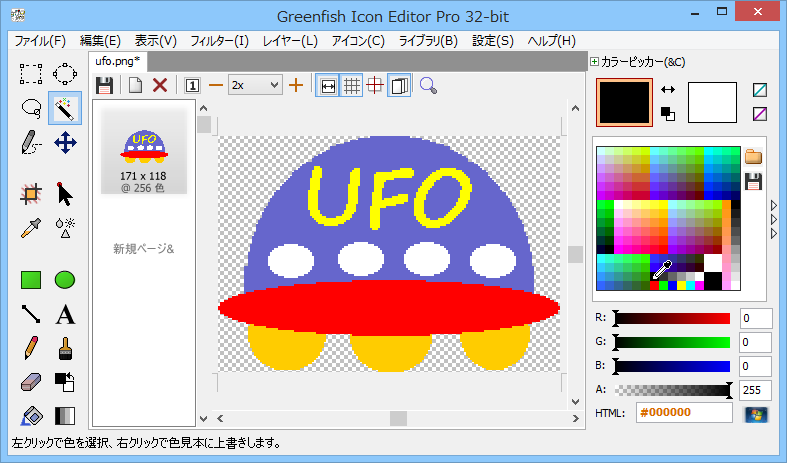Open the 2x zoom level dropdown

(255, 85)
